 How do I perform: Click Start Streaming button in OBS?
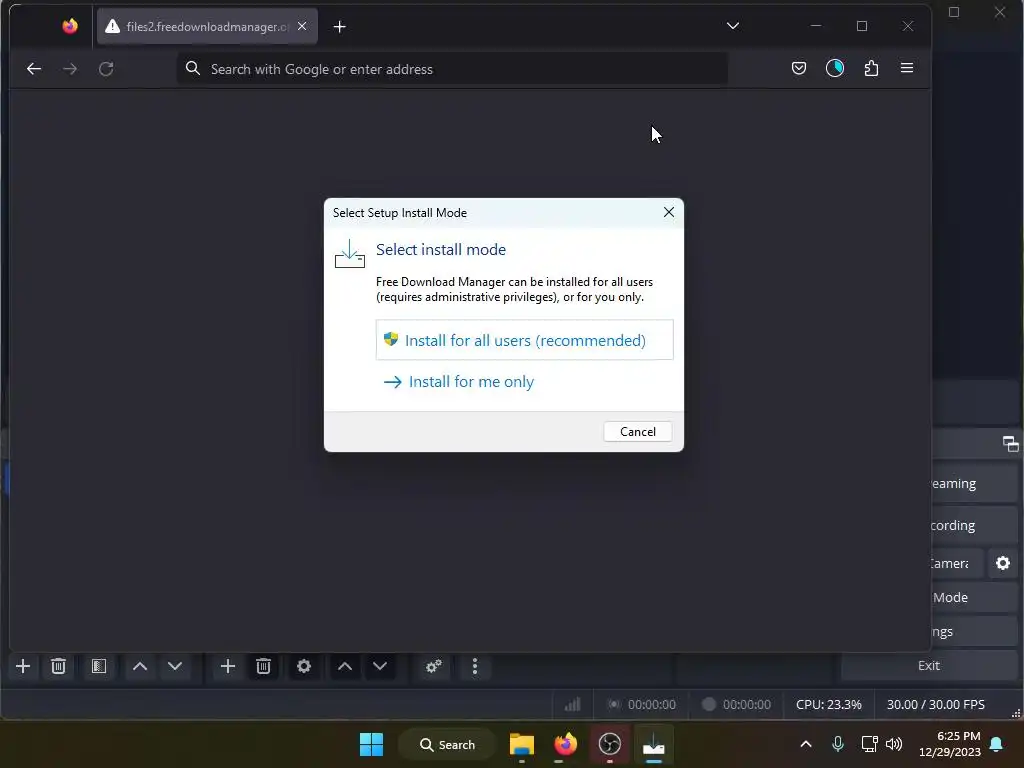pos(974,484)
